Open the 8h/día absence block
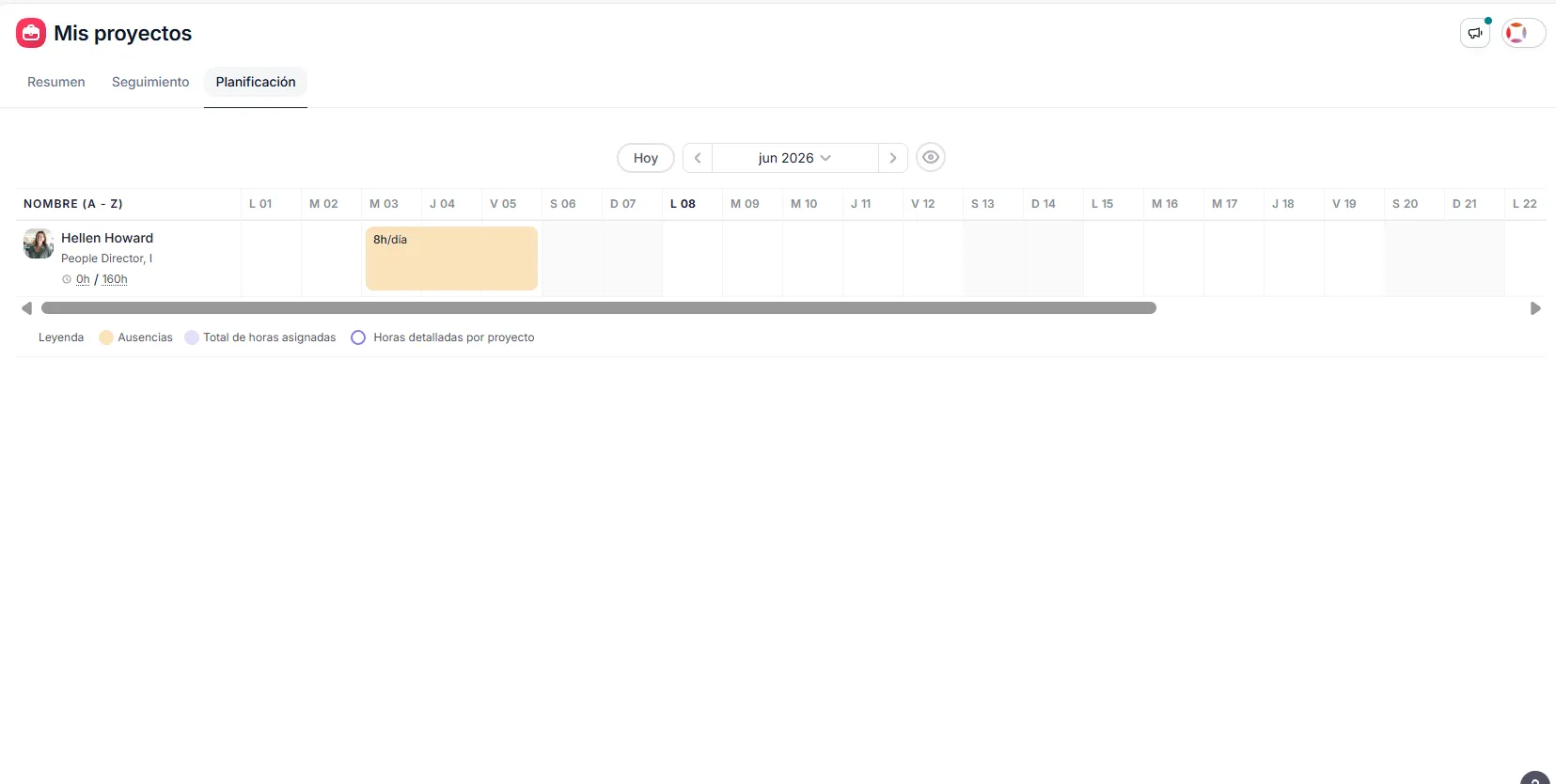The image size is (1556, 784). tap(451, 259)
